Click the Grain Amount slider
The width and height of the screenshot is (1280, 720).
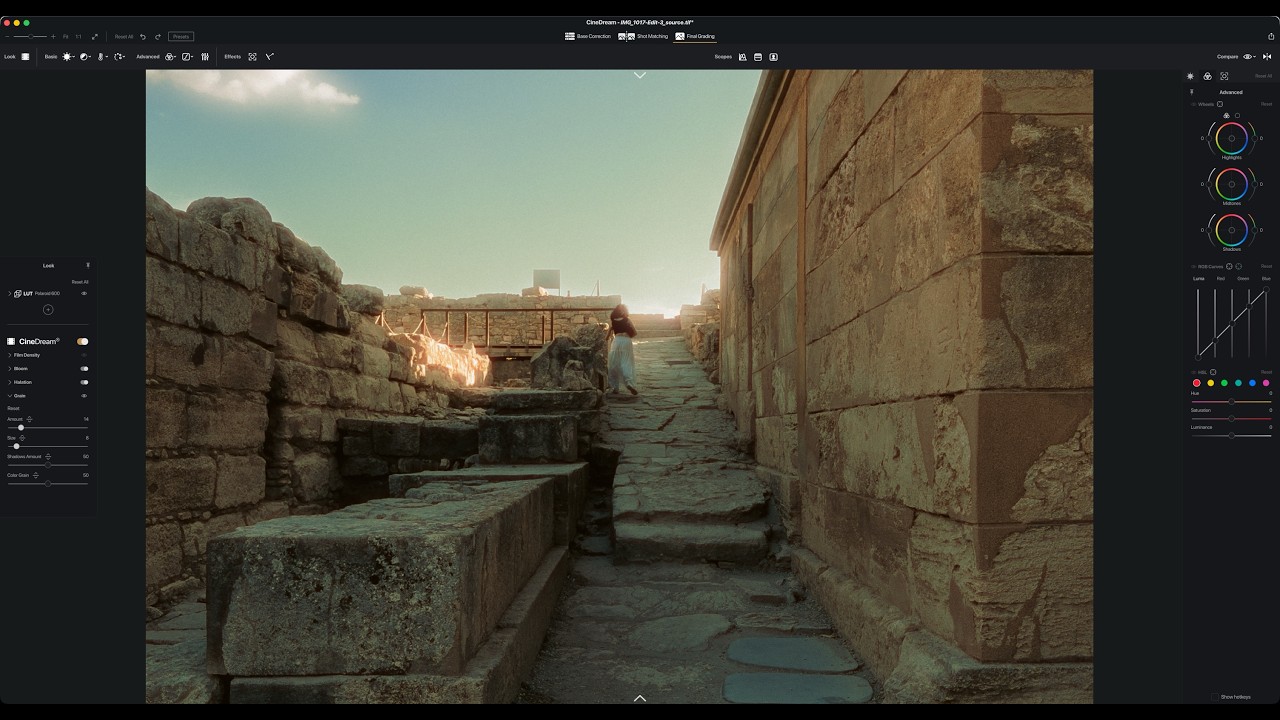47,428
